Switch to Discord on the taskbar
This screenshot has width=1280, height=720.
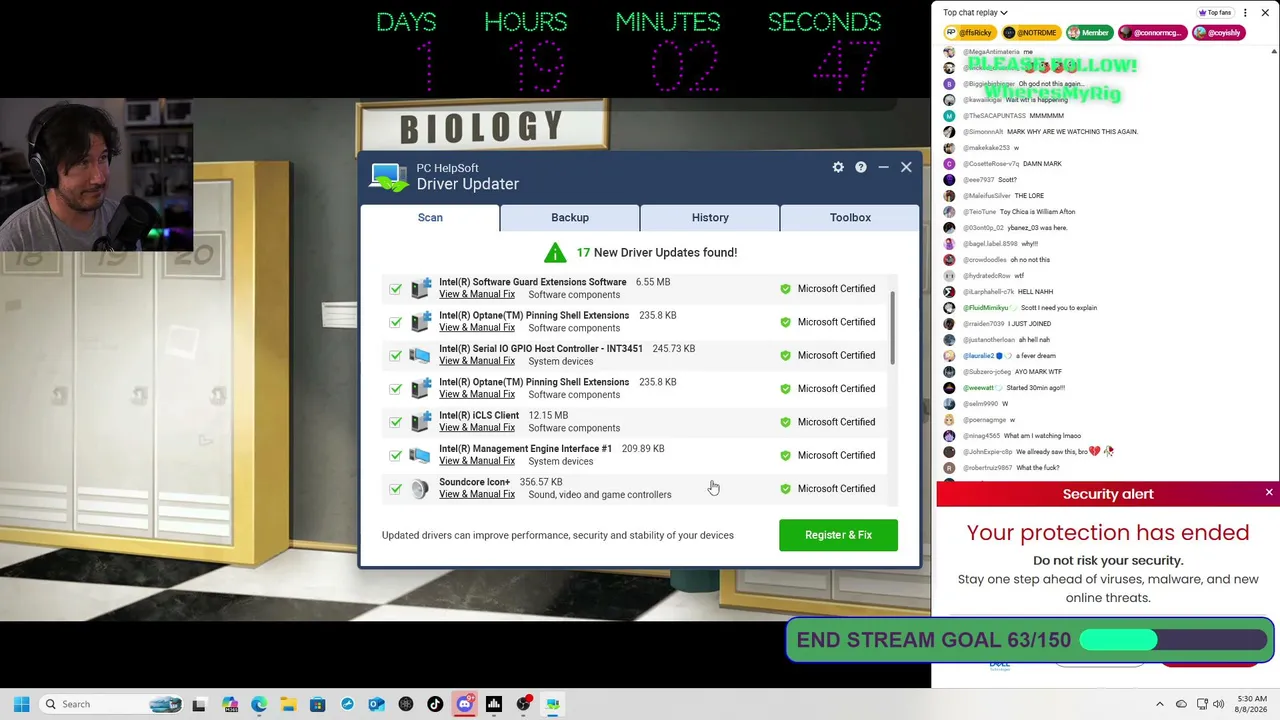click(x=464, y=704)
